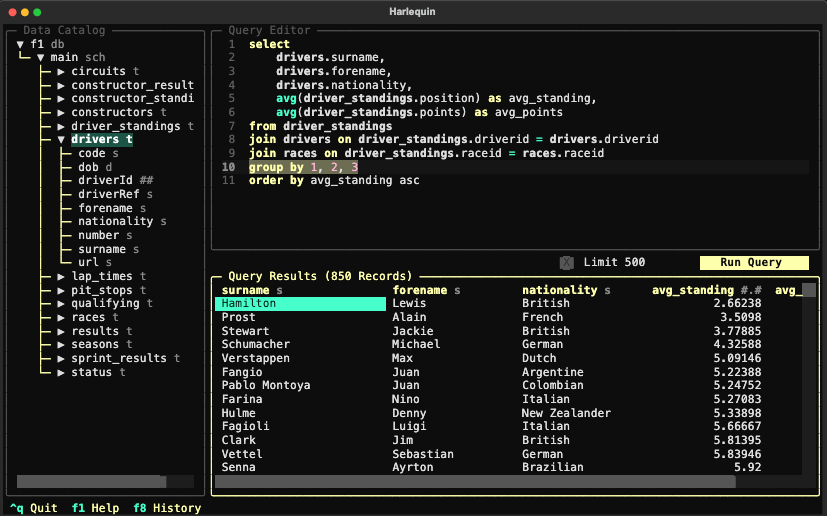Screen dimensions: 827x516
Task: Select the surname column in catalog
Action: (108, 249)
